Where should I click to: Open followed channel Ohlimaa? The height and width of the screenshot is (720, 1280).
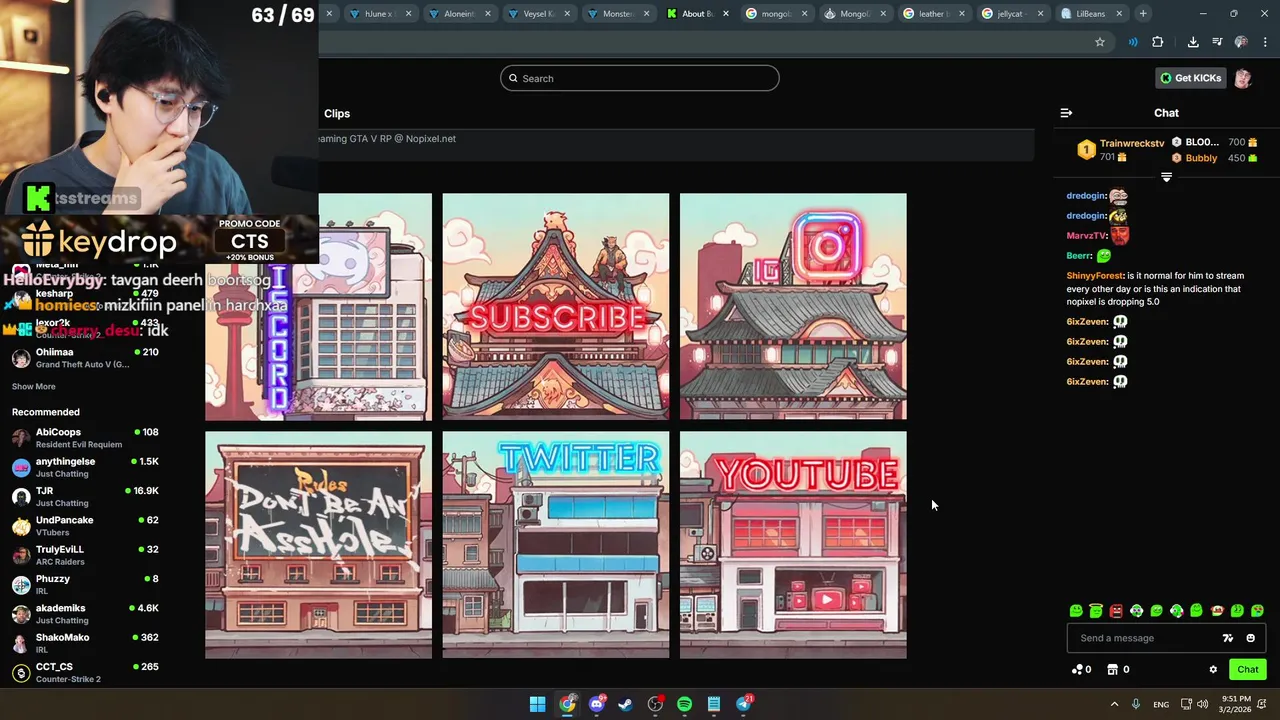(85, 358)
